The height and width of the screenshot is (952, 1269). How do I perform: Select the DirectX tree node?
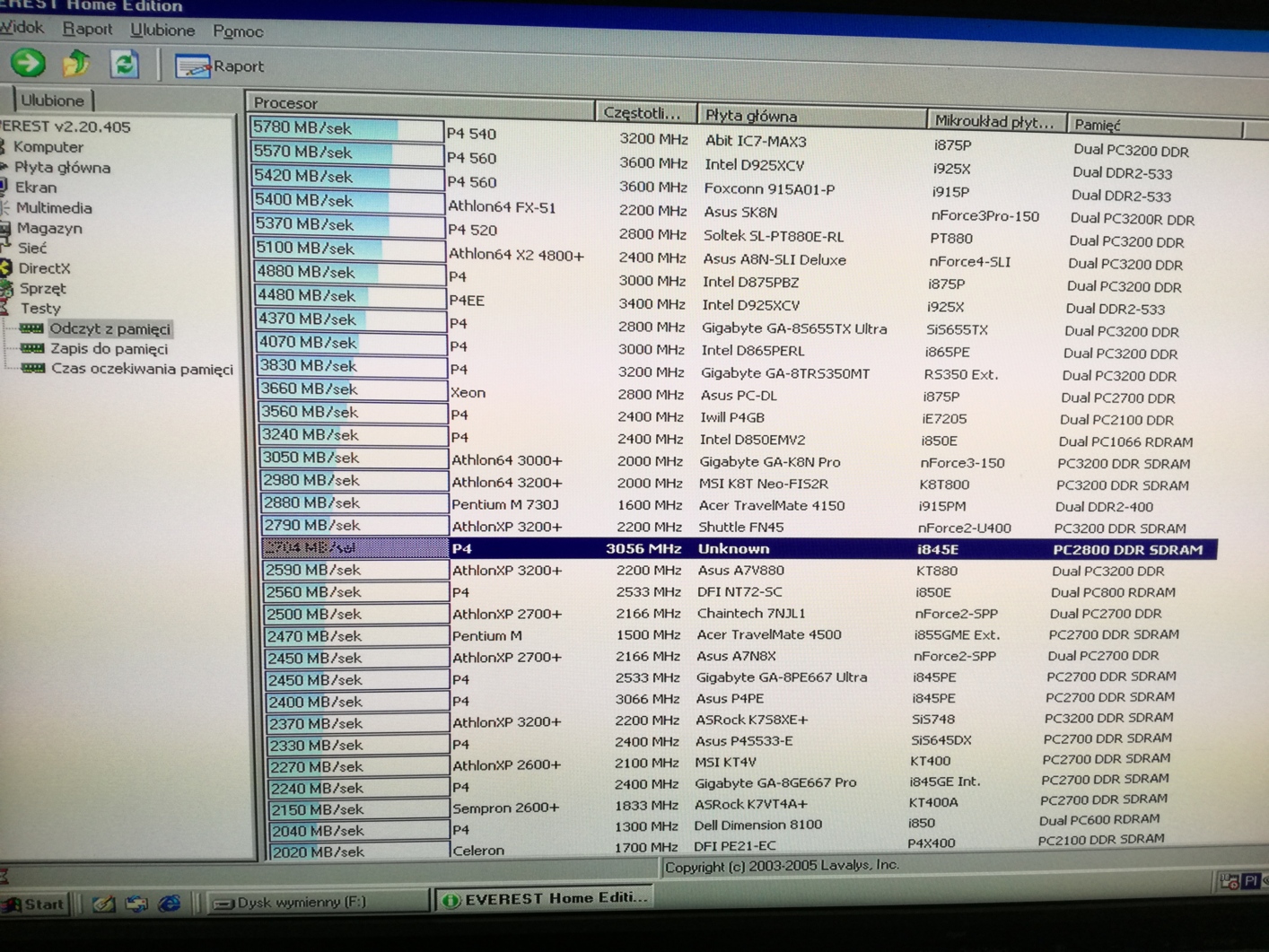pyautogui.click(x=44, y=268)
